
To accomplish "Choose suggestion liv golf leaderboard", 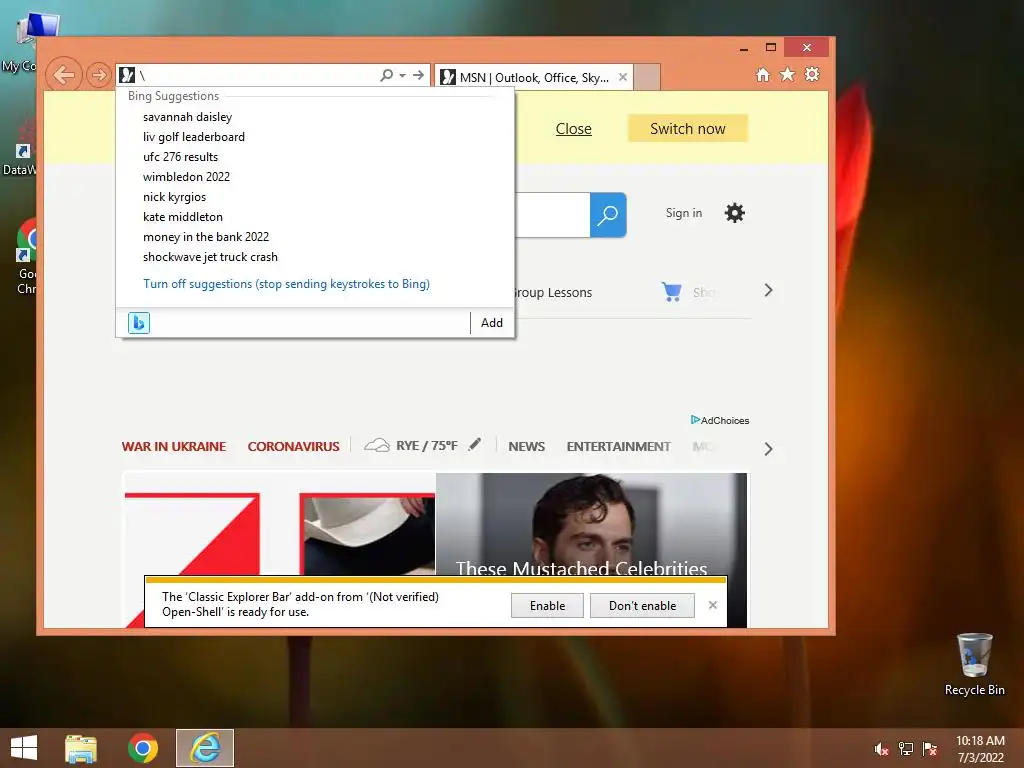I will coord(194,137).
